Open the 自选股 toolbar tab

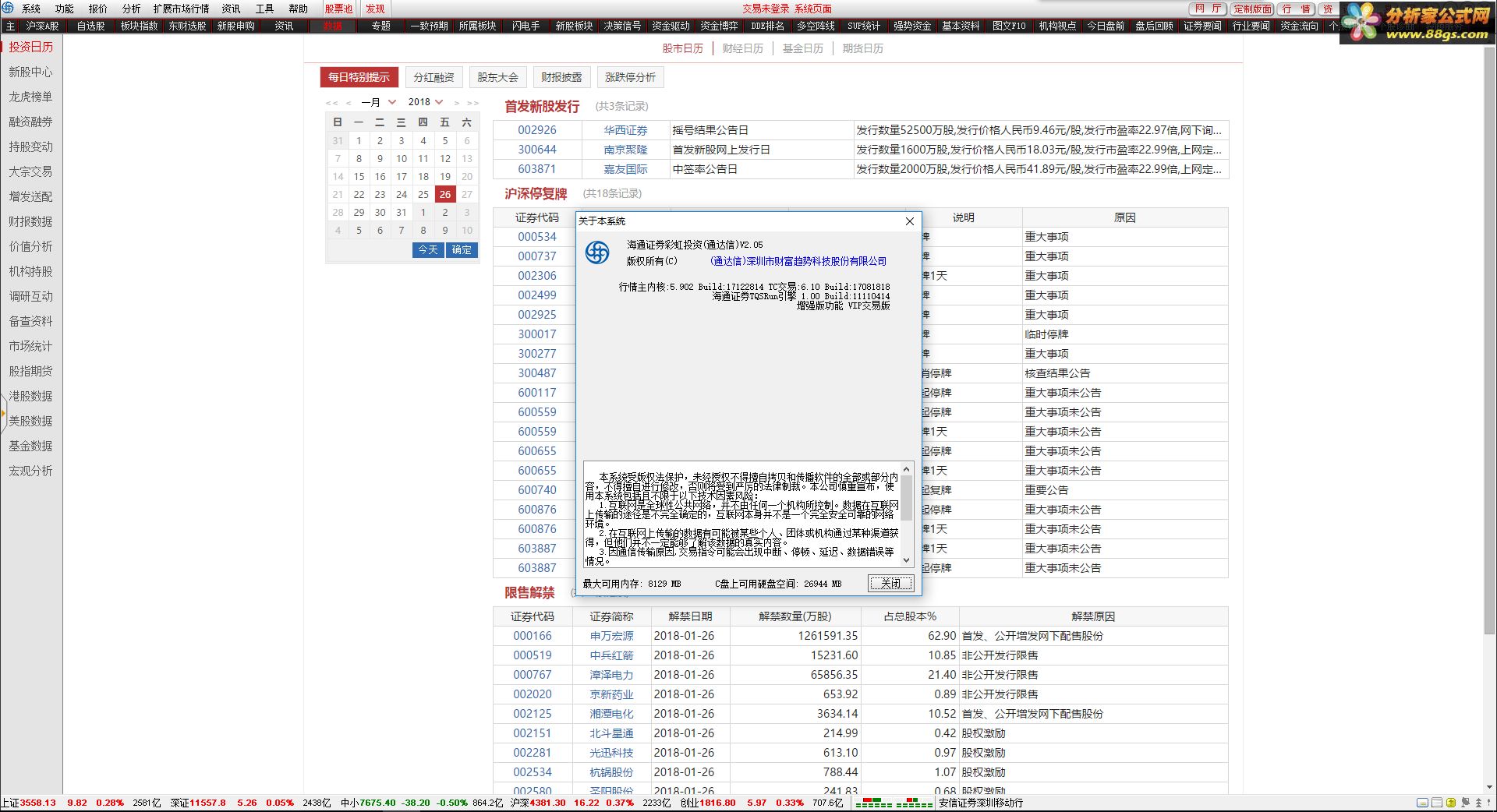point(90,26)
